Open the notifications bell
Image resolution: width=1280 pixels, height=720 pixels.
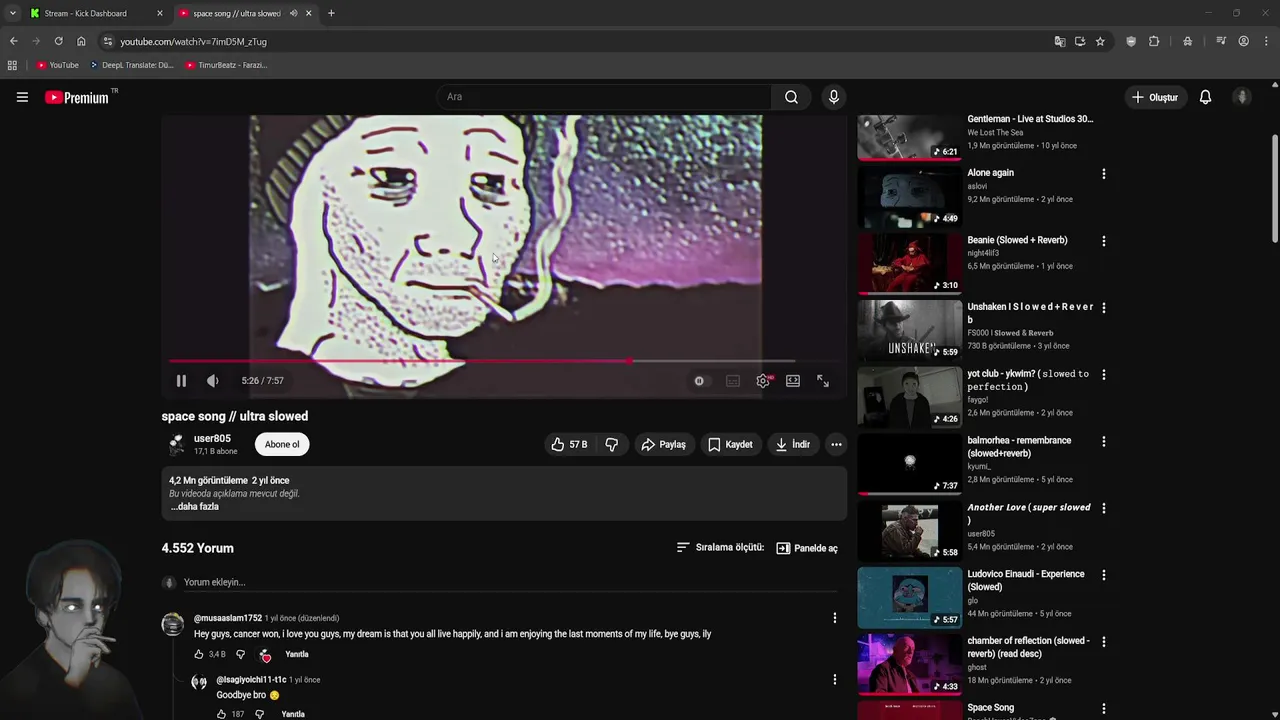1206,97
